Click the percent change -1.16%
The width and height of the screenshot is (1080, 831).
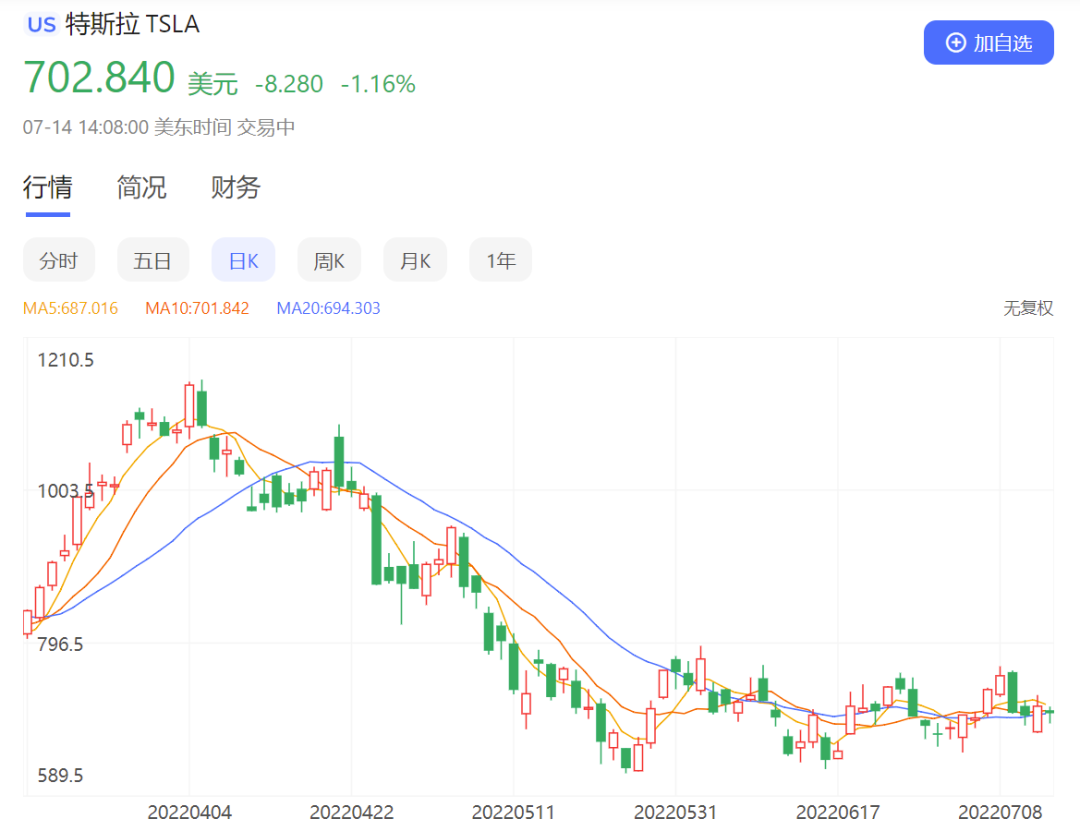[378, 84]
